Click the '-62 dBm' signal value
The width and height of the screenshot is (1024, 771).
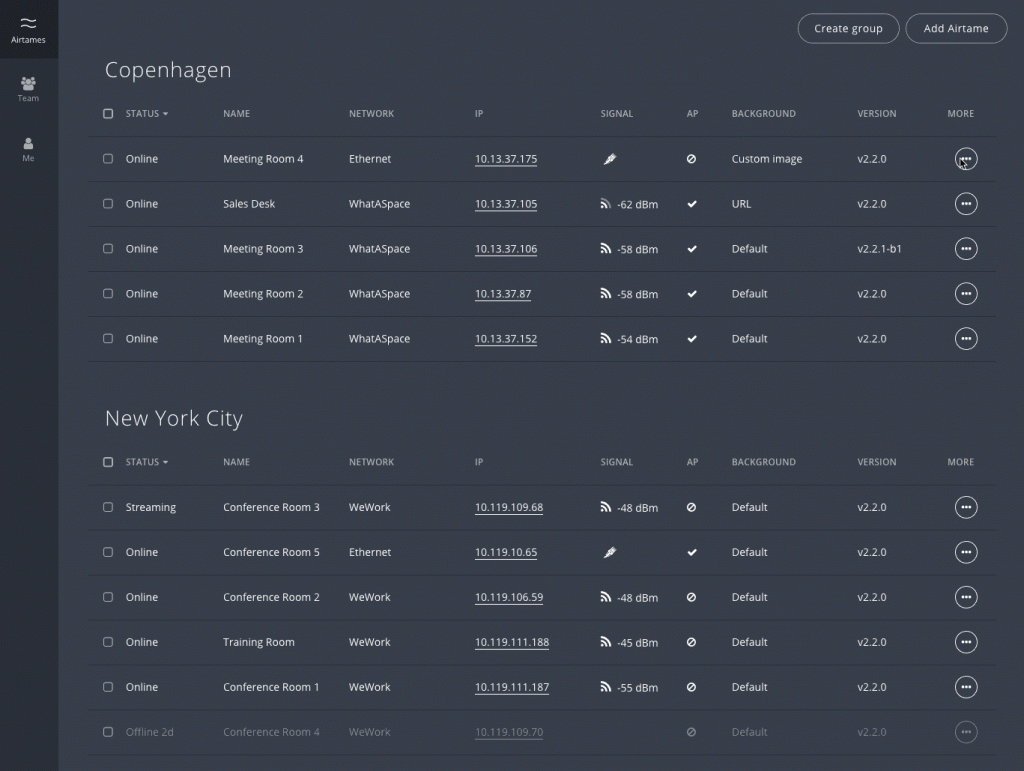[x=637, y=204]
